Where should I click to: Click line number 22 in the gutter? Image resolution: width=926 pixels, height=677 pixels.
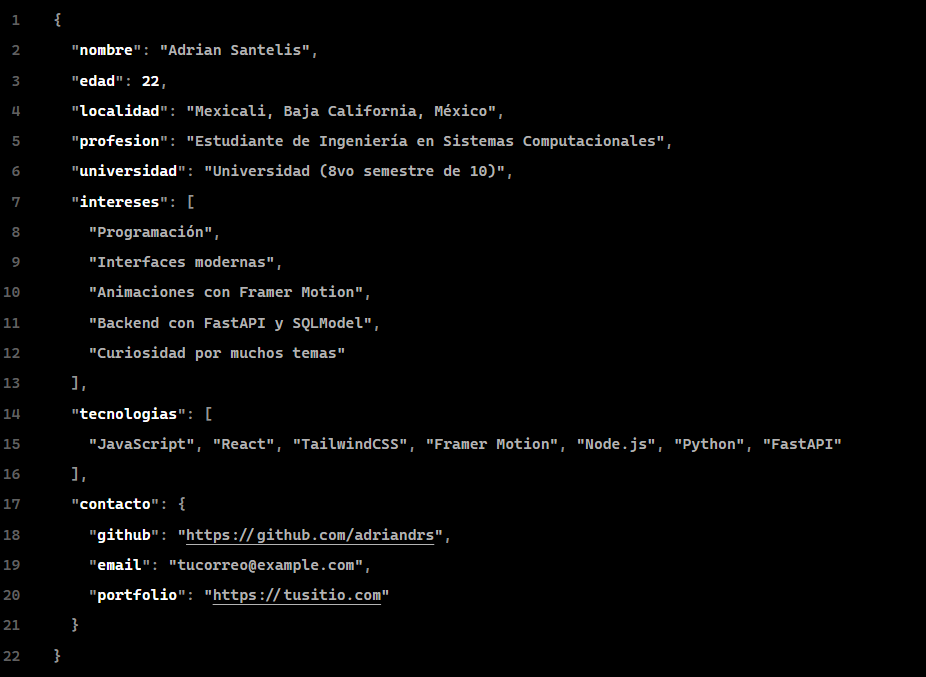pyautogui.click(x=12, y=656)
